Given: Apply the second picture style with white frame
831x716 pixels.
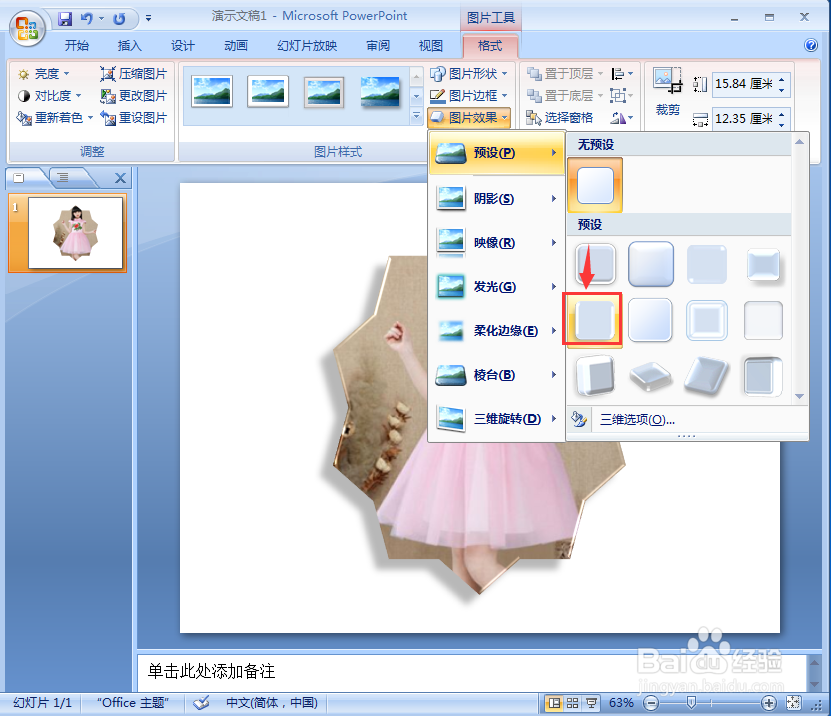Looking at the screenshot, I should pyautogui.click(x=268, y=92).
